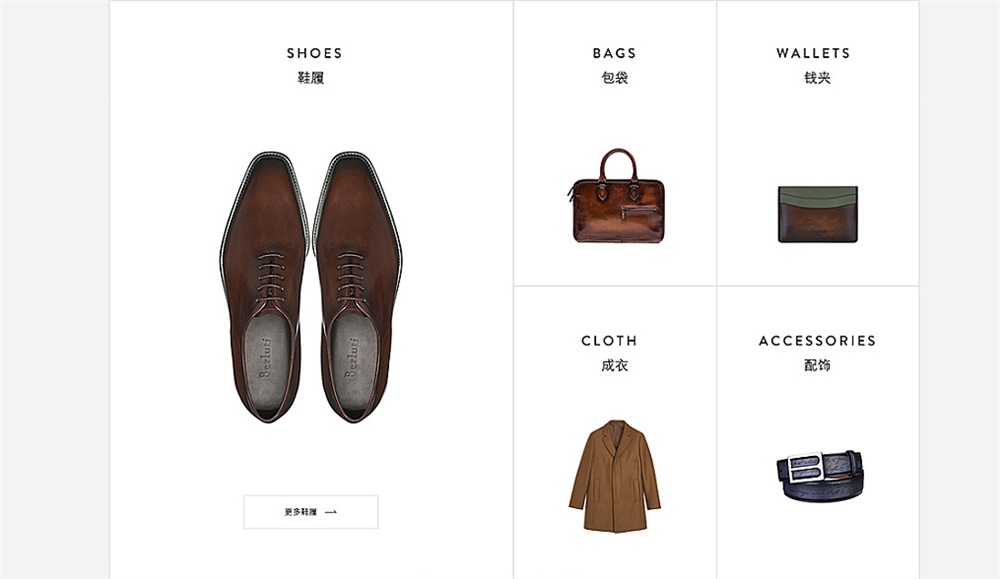Navigate to the ACCESSORIES heading
Screen dimensions: 1000x579
817,340
